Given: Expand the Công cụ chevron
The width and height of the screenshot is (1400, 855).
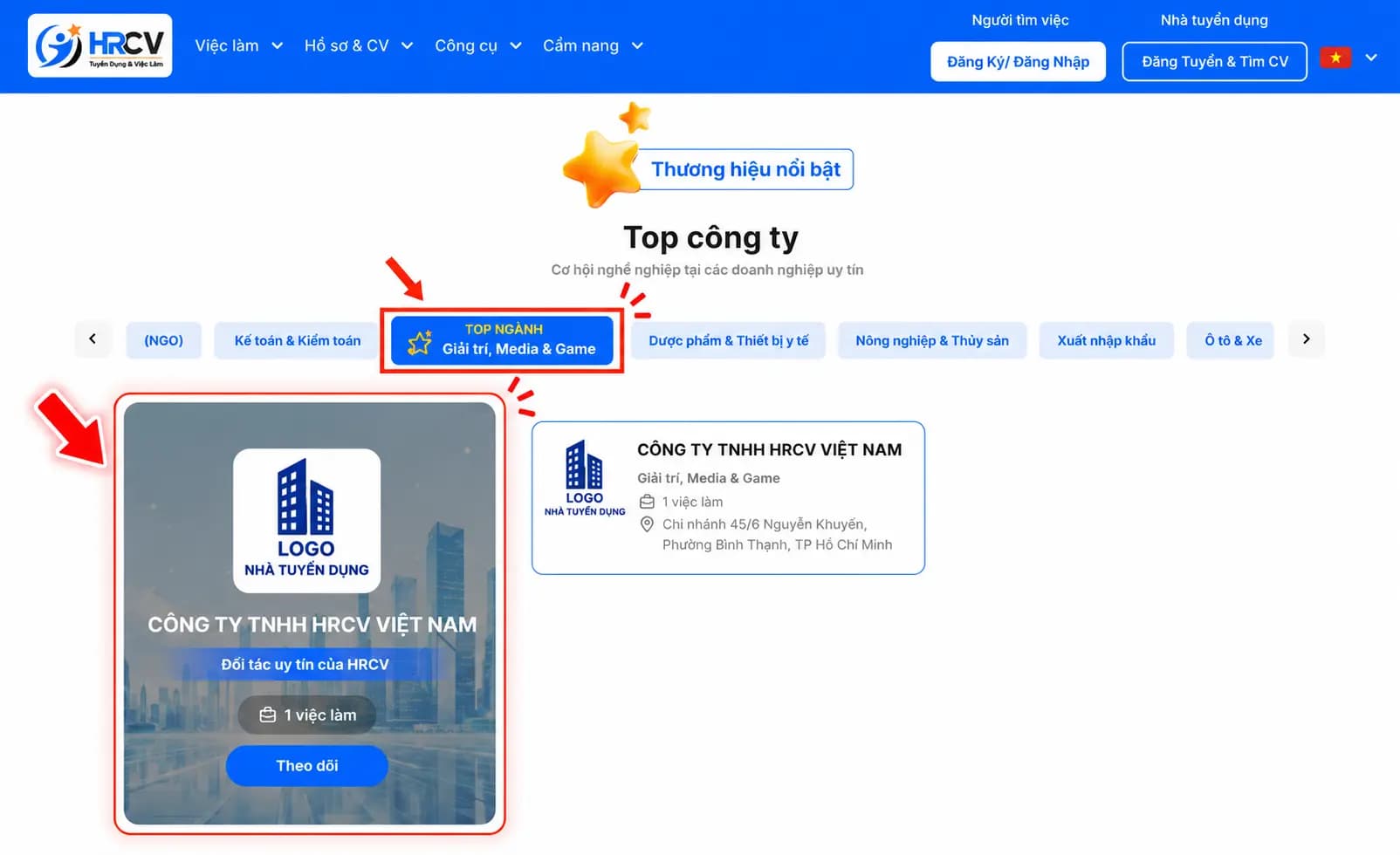Looking at the screenshot, I should [x=516, y=45].
